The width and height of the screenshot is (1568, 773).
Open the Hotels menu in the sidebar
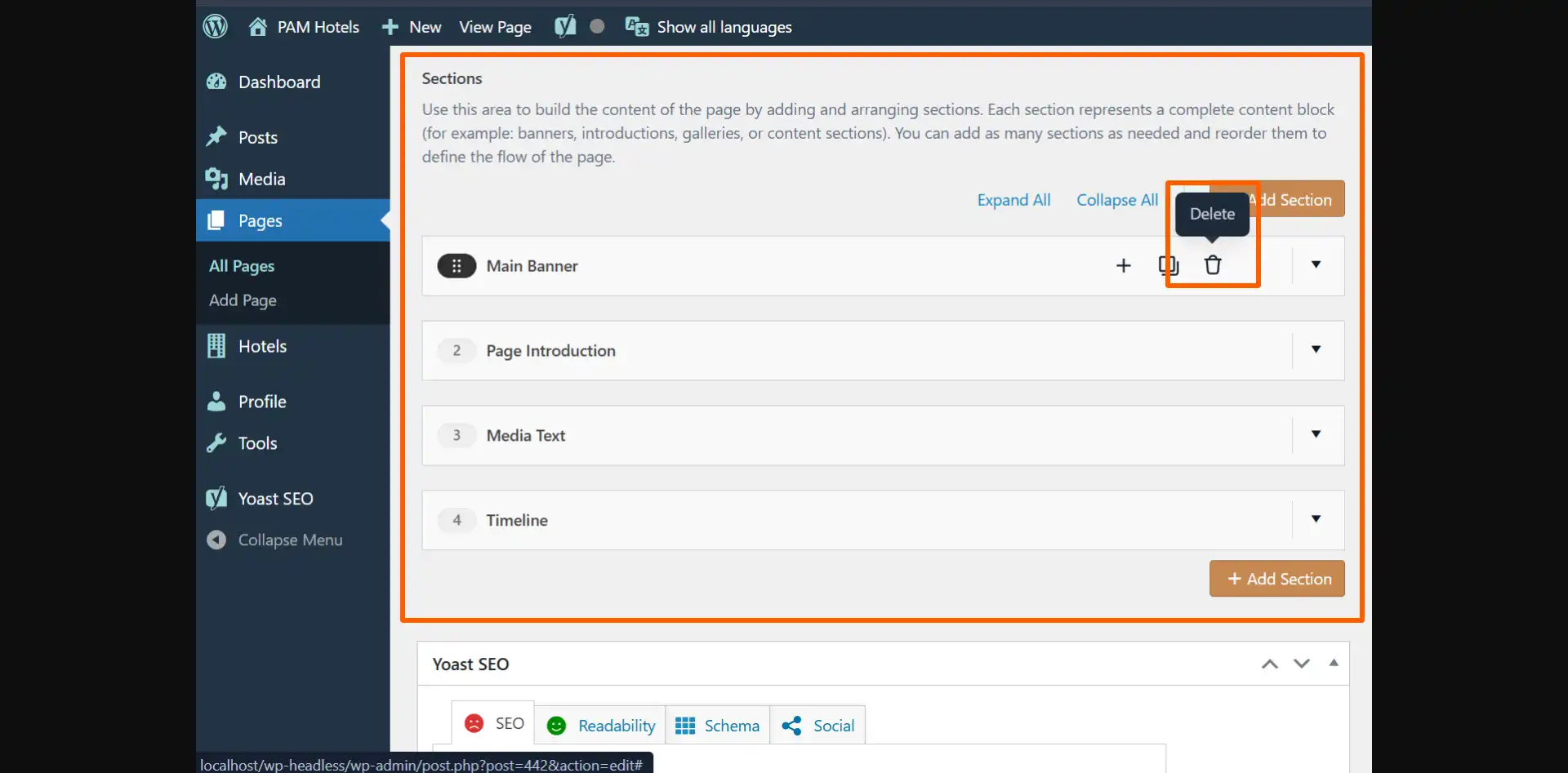pyautogui.click(x=262, y=346)
